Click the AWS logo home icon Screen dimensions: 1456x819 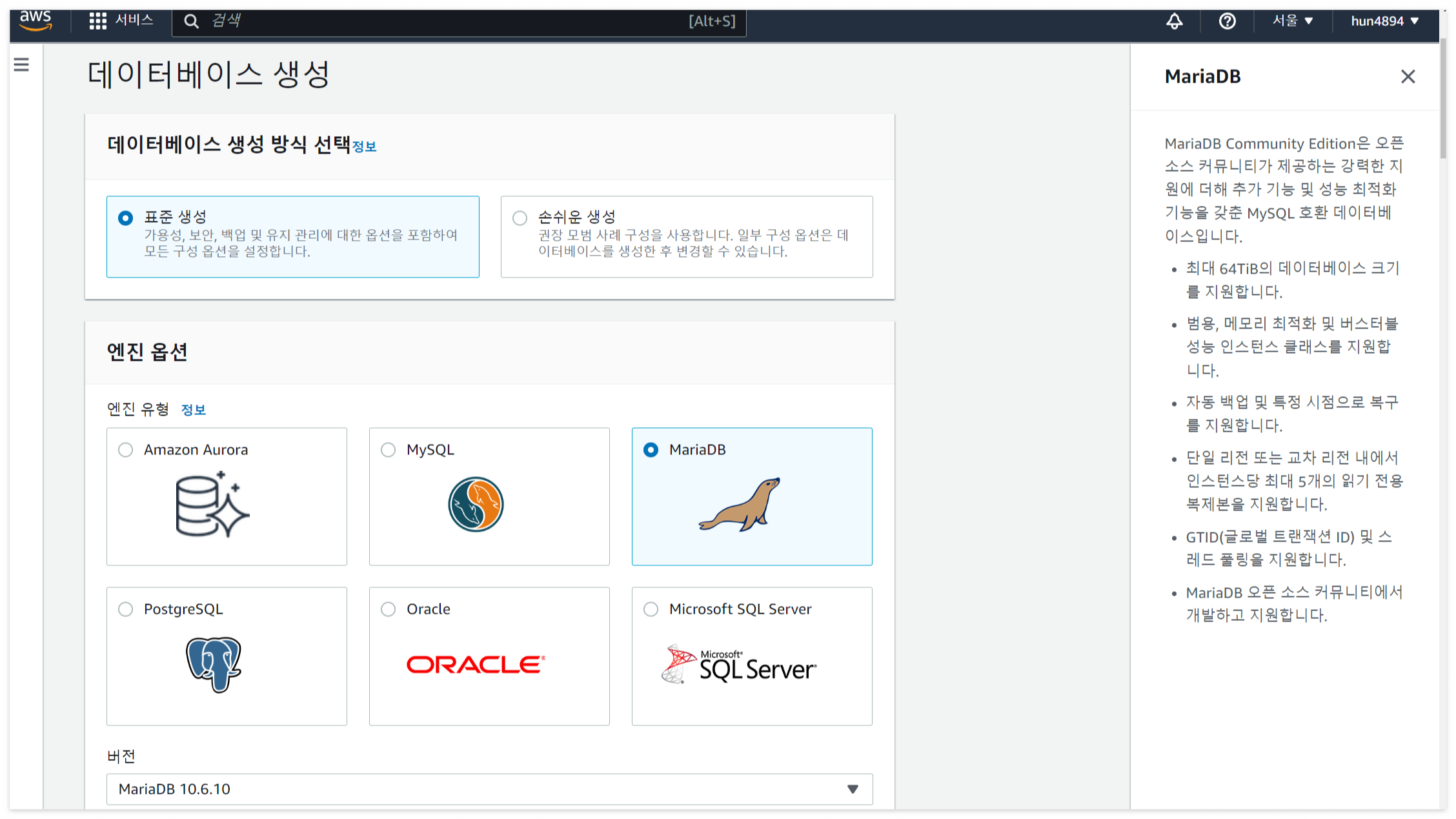pos(35,20)
